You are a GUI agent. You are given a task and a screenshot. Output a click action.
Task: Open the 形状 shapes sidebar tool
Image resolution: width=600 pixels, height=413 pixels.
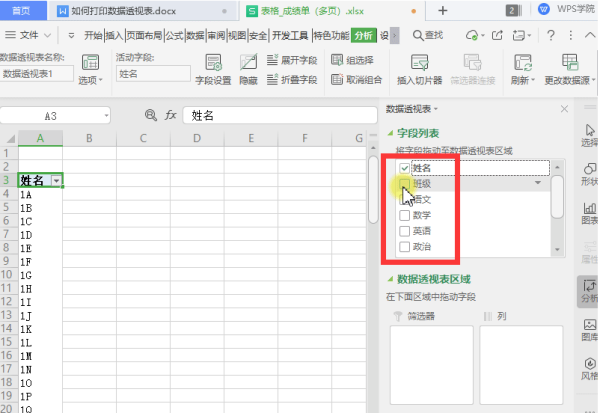click(589, 174)
